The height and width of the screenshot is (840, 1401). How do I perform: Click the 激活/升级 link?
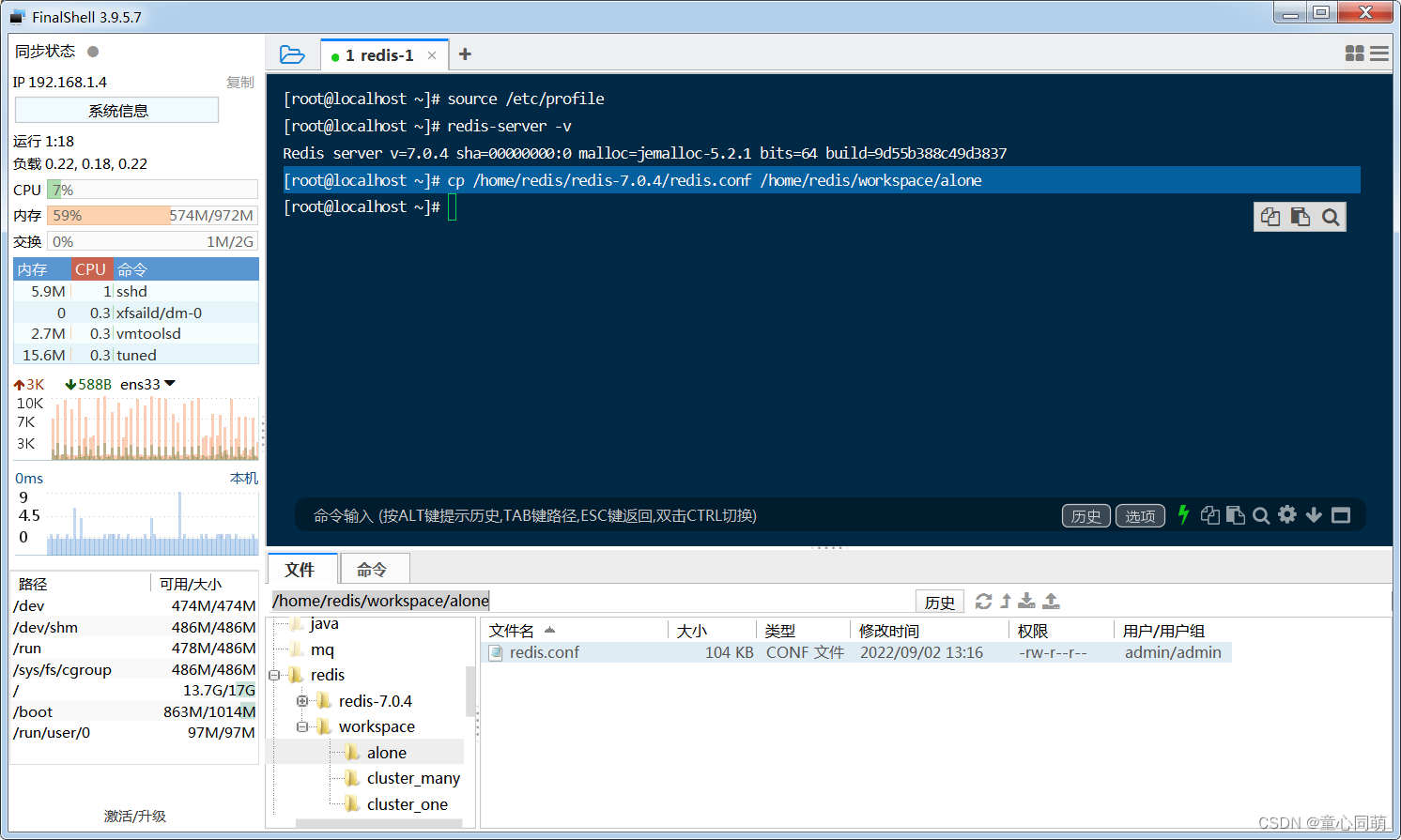(x=135, y=816)
